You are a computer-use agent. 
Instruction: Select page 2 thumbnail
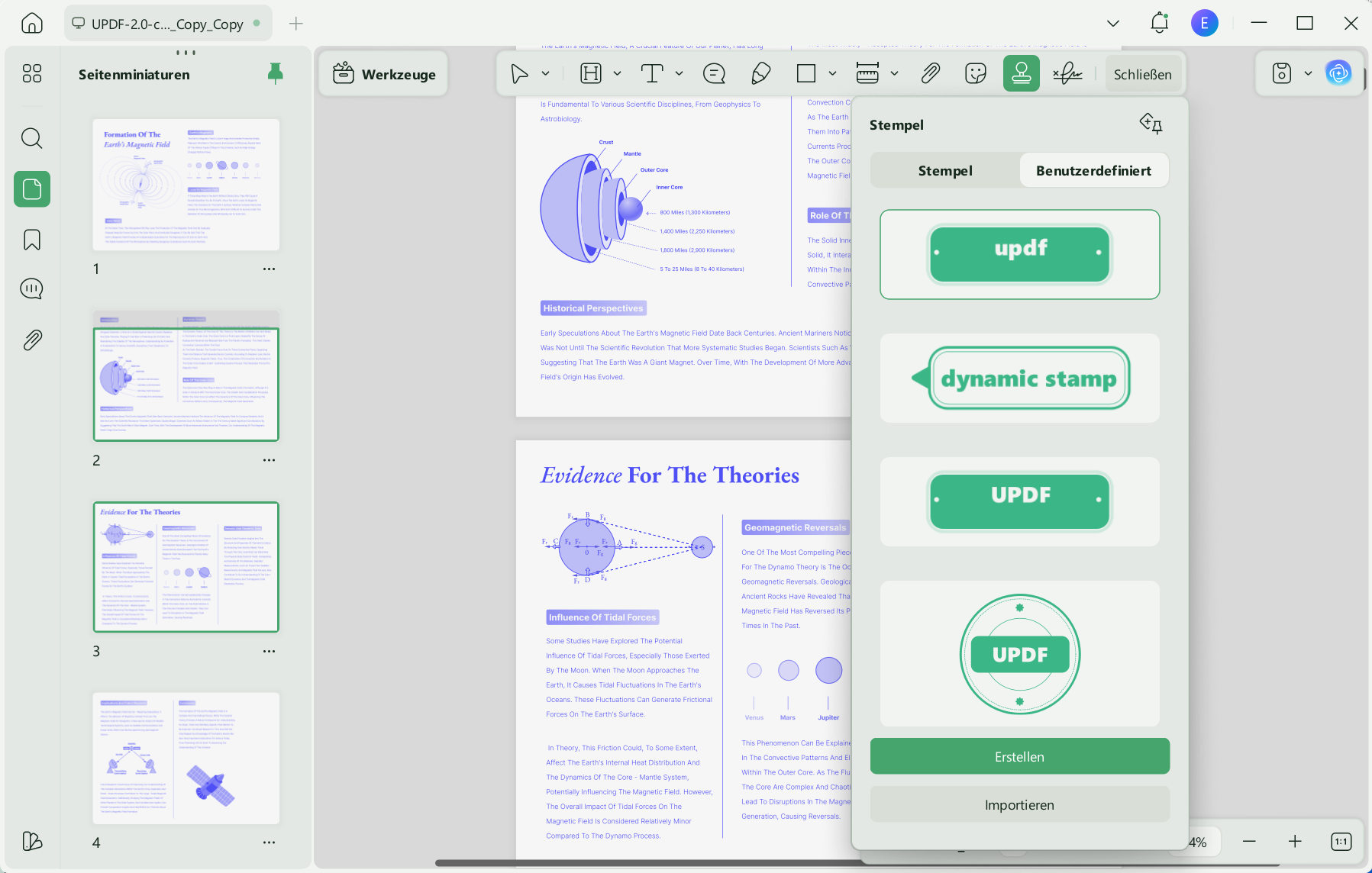(186, 375)
